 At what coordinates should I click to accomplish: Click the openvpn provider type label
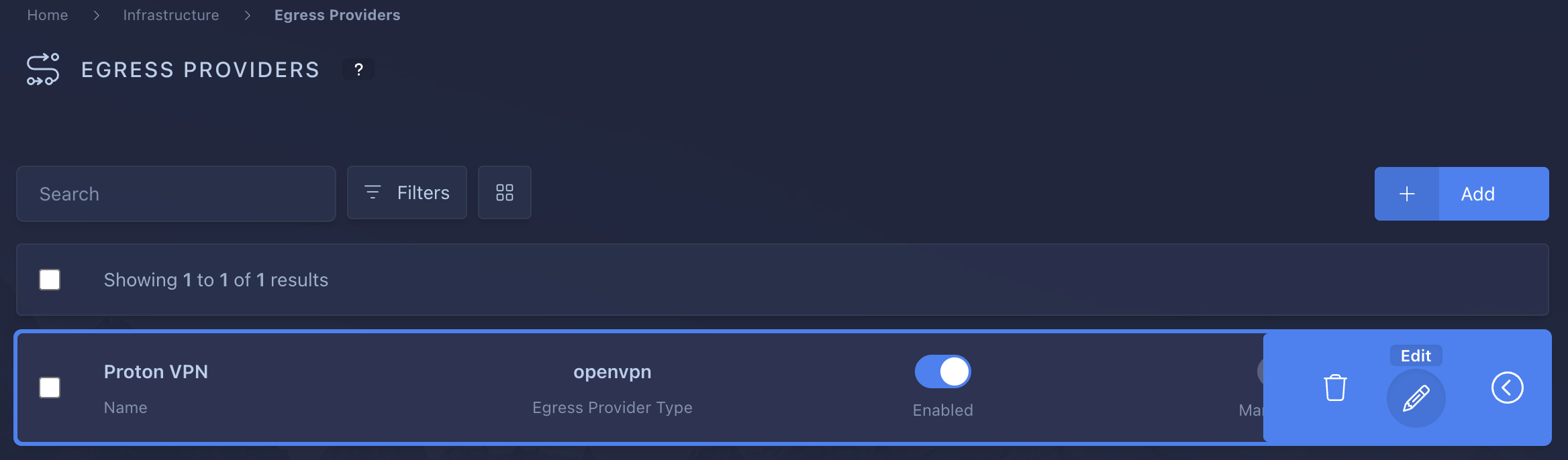612,371
